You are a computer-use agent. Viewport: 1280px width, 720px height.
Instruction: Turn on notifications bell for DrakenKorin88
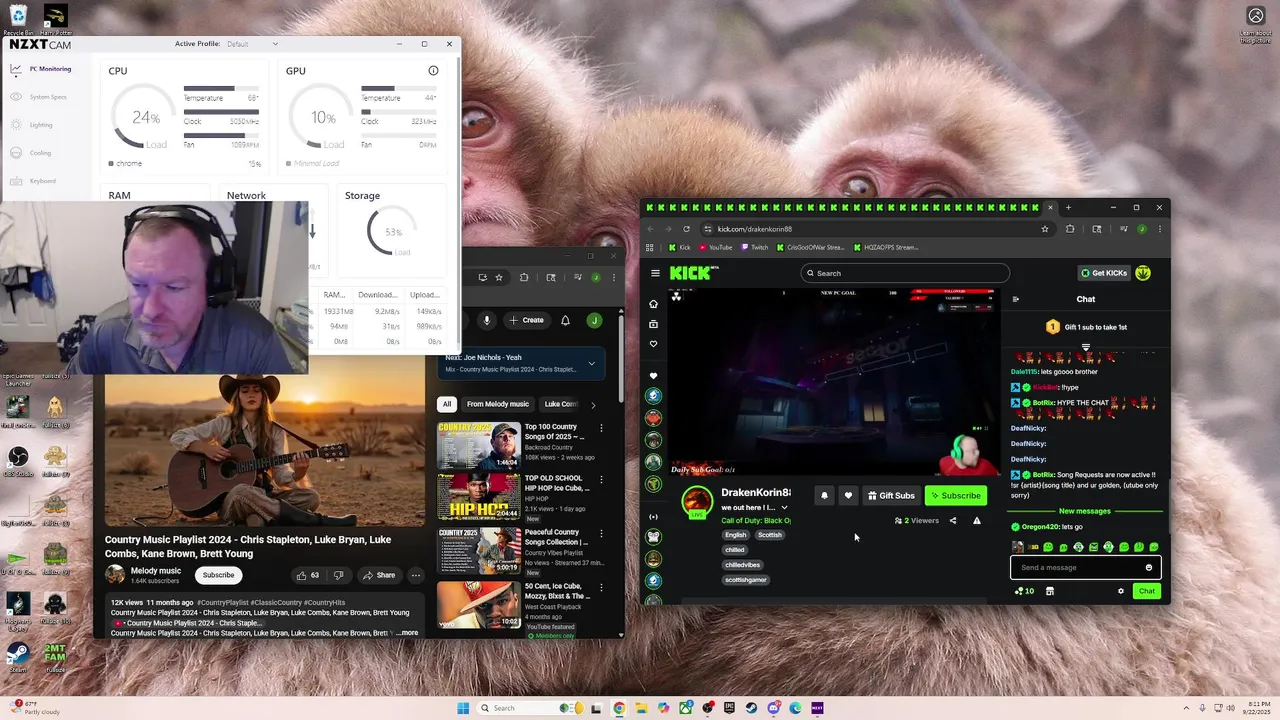[x=824, y=495]
